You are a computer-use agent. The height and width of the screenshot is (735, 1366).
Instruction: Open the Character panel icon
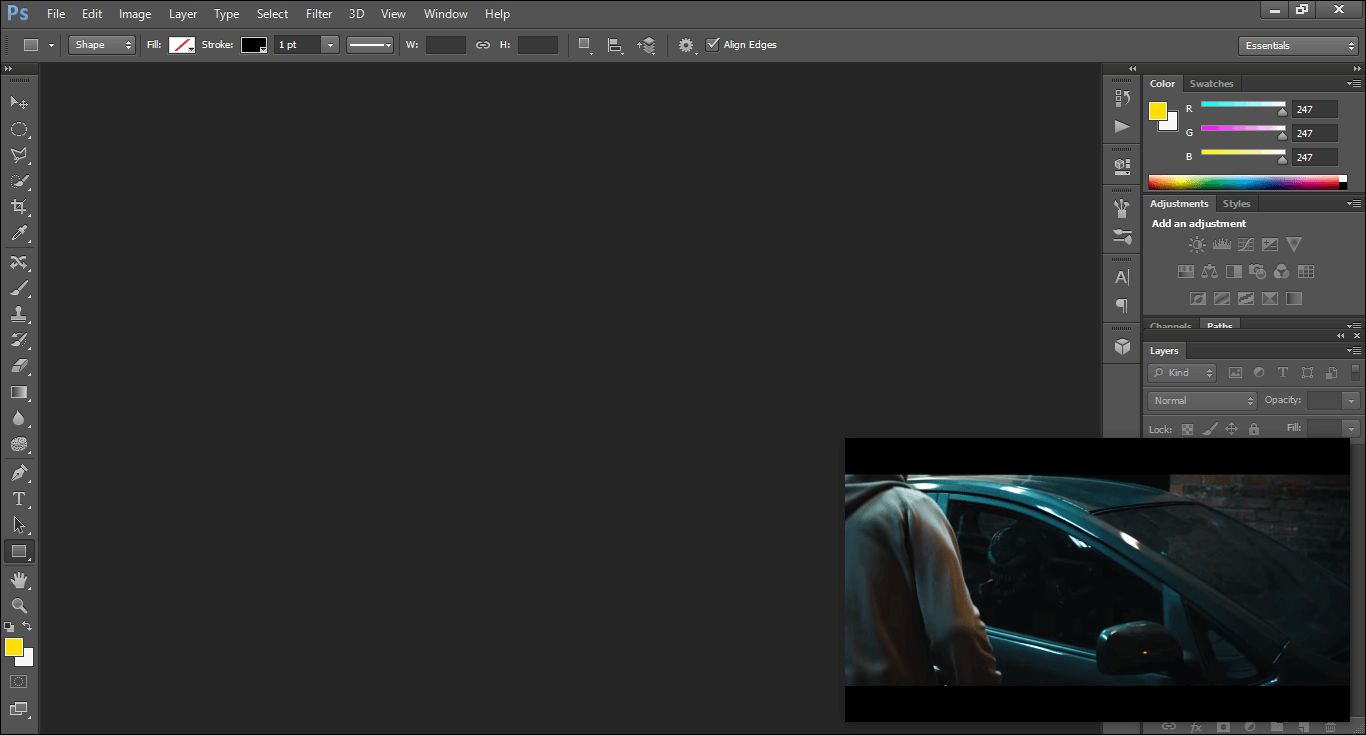coord(1122,277)
